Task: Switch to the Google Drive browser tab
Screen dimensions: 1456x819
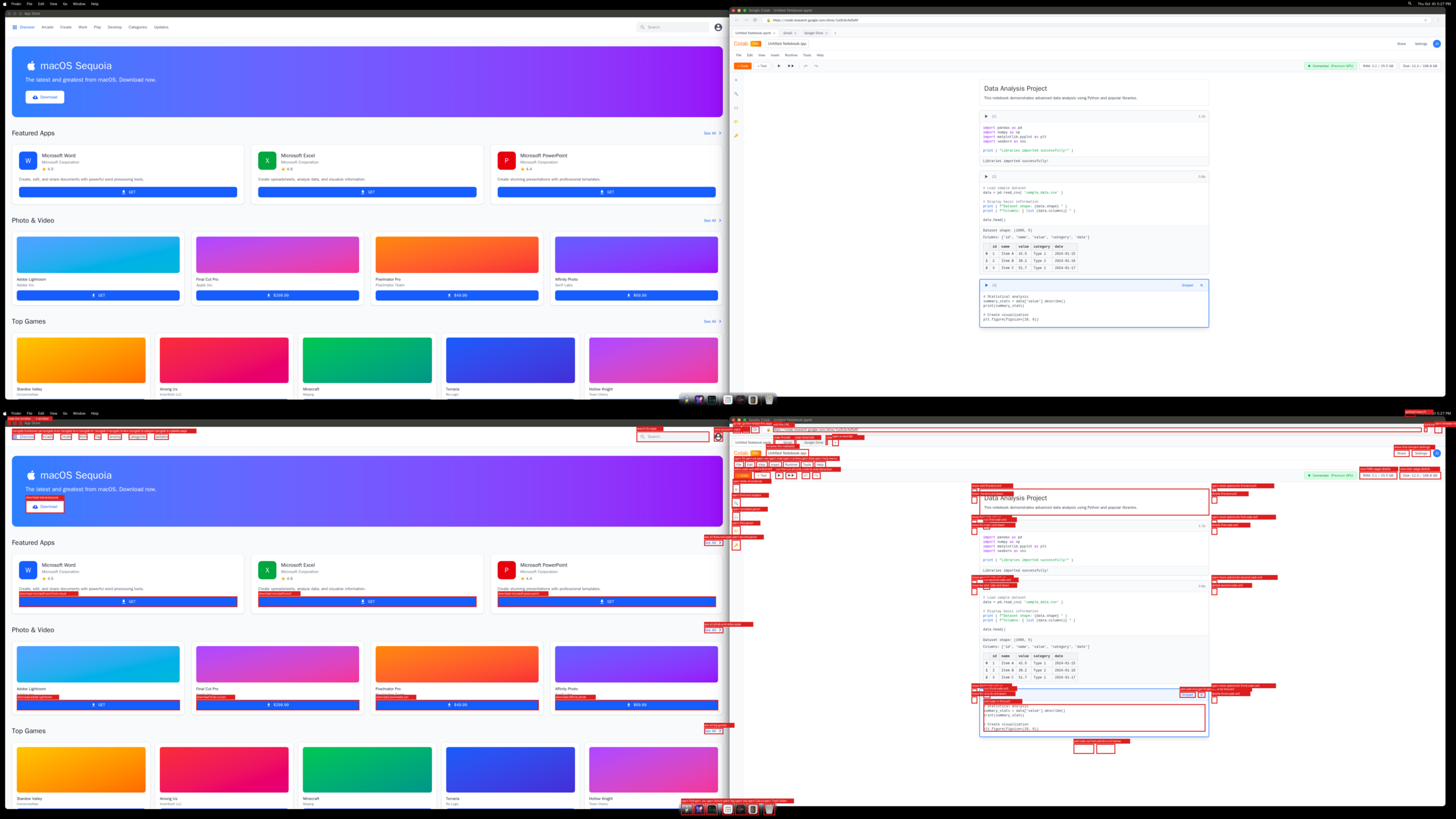Action: click(813, 33)
